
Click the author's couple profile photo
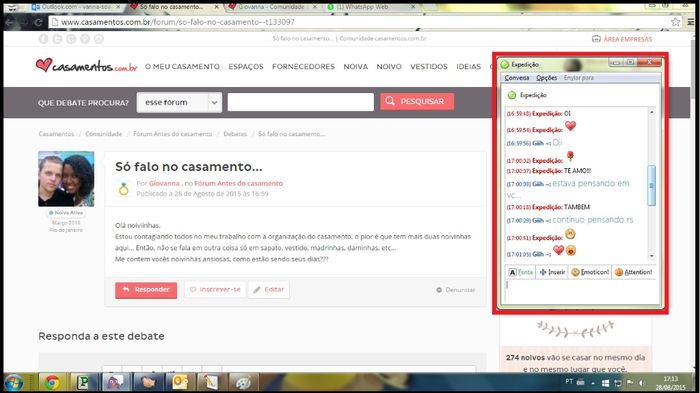(66, 179)
